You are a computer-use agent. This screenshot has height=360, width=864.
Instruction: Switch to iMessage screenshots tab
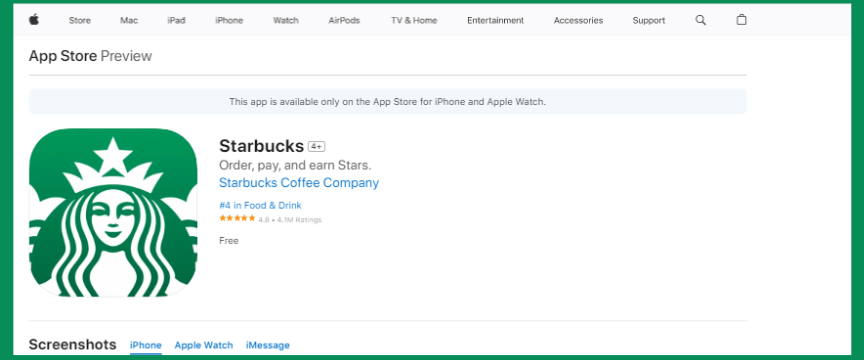pyautogui.click(x=268, y=345)
